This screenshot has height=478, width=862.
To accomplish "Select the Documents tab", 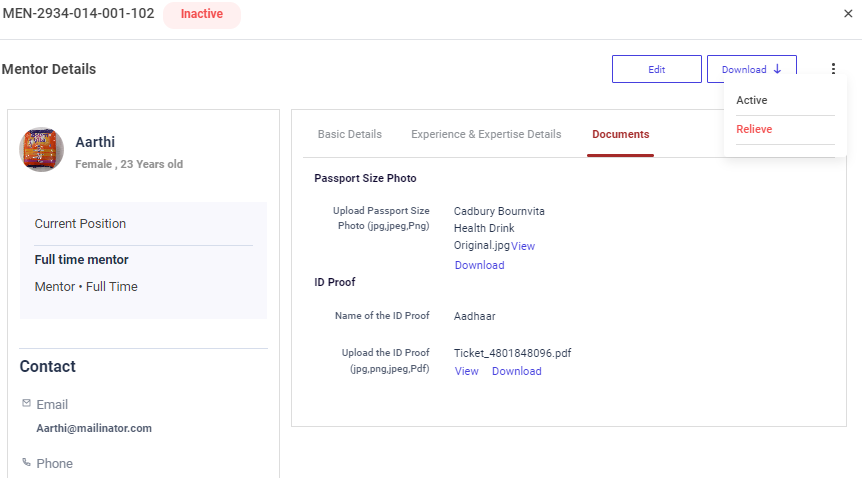I will coord(620,134).
